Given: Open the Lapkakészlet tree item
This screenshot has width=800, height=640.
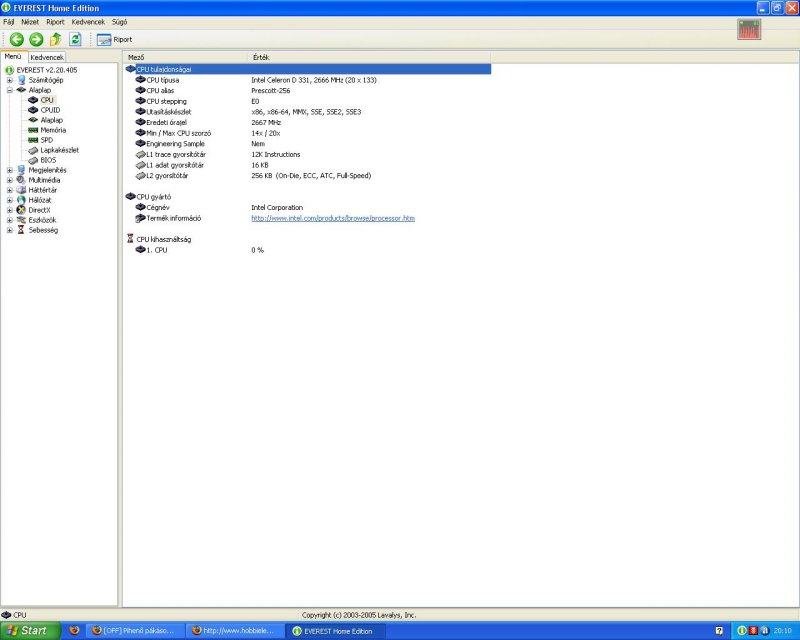Looking at the screenshot, I should (59, 150).
